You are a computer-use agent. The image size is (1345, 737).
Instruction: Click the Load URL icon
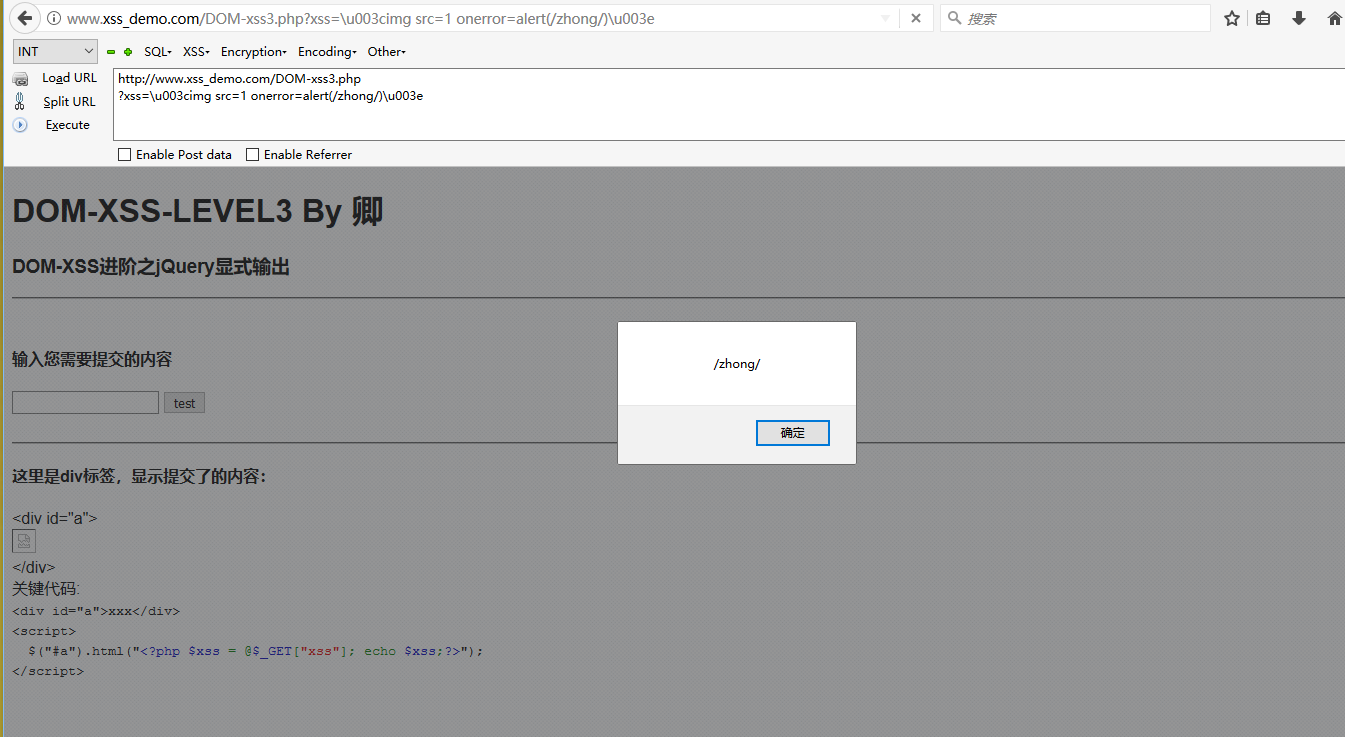pyautogui.click(x=20, y=79)
